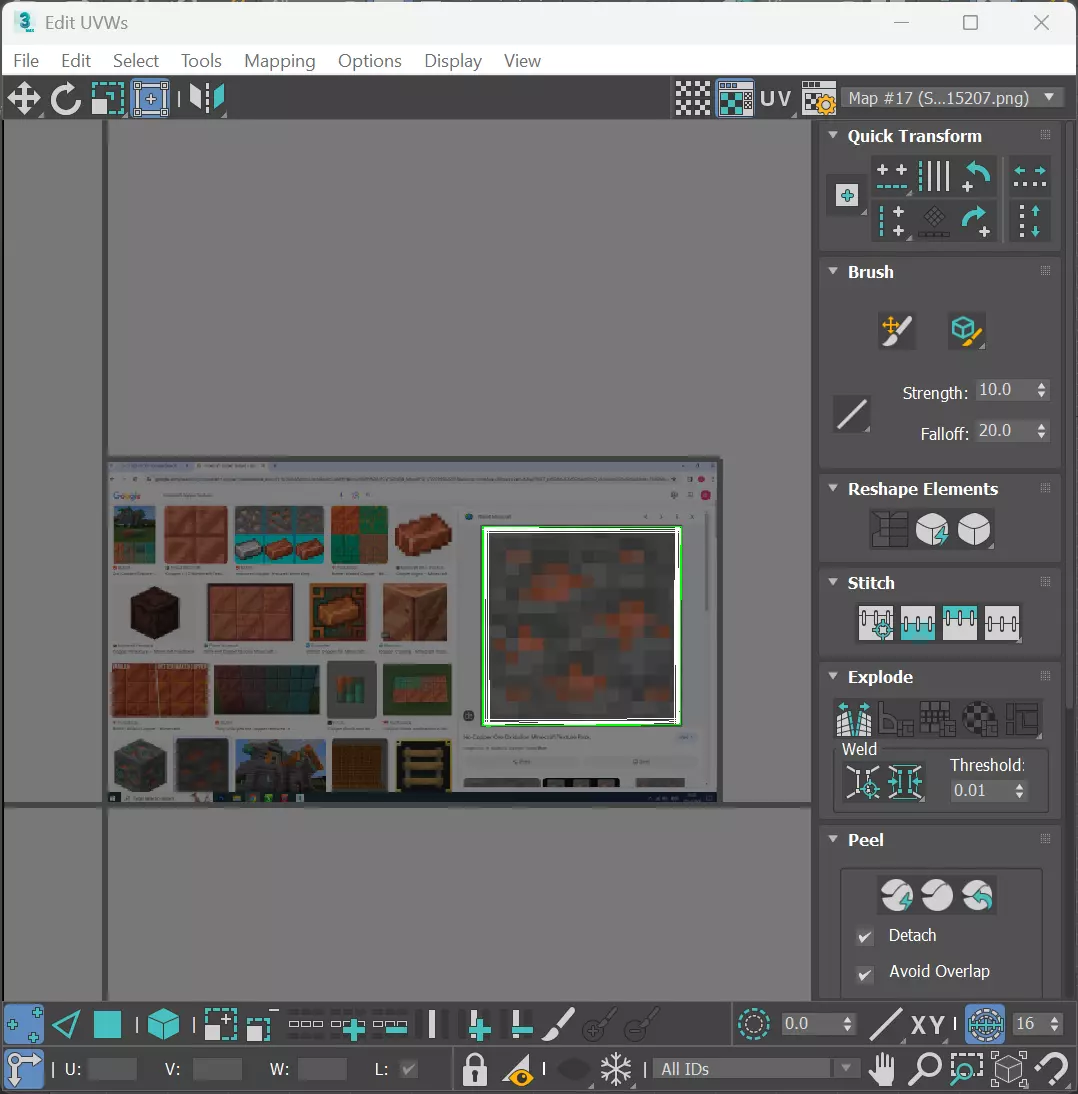Click the XY falloff space button
Viewport: 1078px width, 1094px height.
(927, 1024)
